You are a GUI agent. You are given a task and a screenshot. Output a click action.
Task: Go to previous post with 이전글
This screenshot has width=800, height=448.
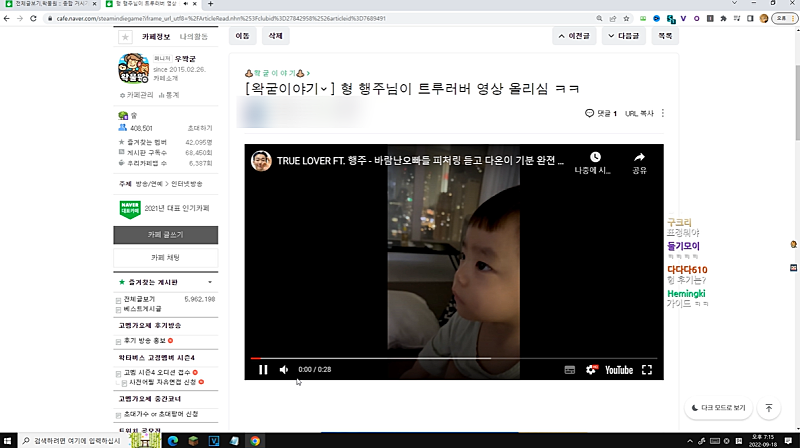576,36
